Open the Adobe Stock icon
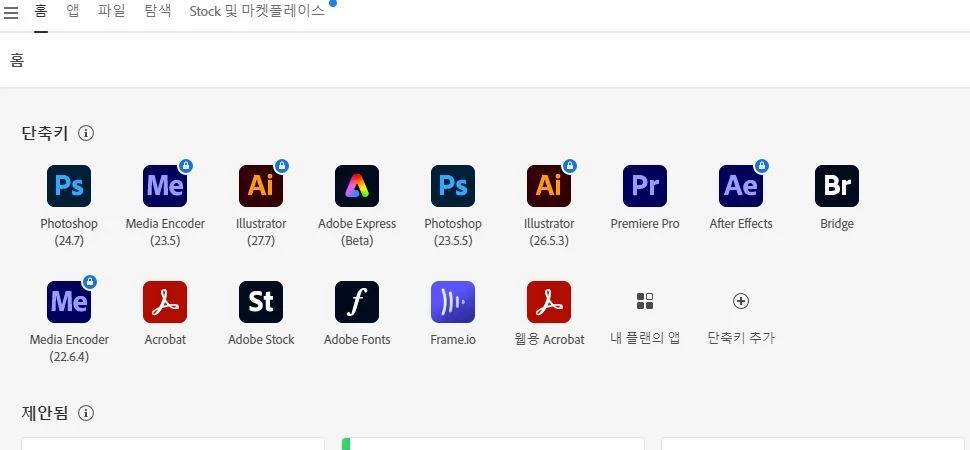This screenshot has width=970, height=450. pyautogui.click(x=260, y=302)
